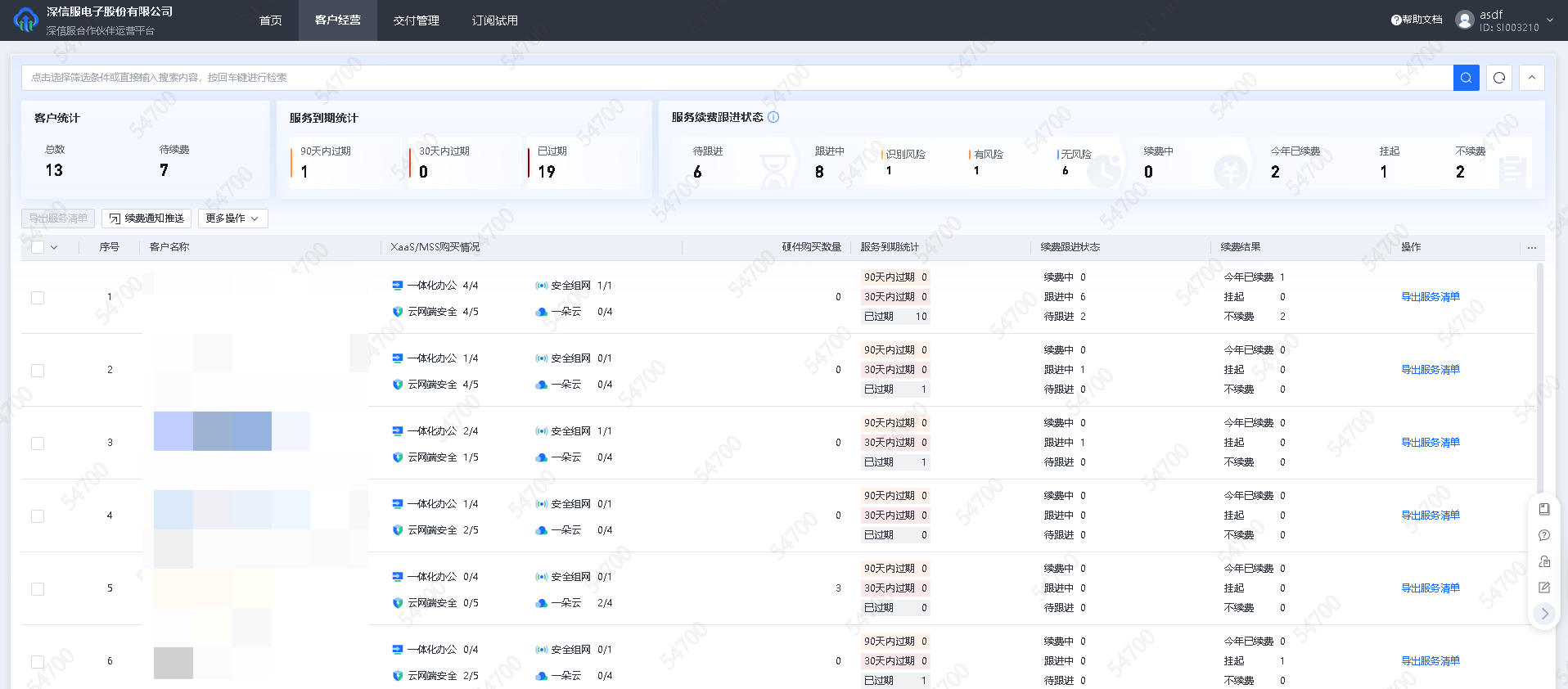Go to the 订阅试用 tab
Image resolution: width=1568 pixels, height=689 pixels.
[494, 20]
